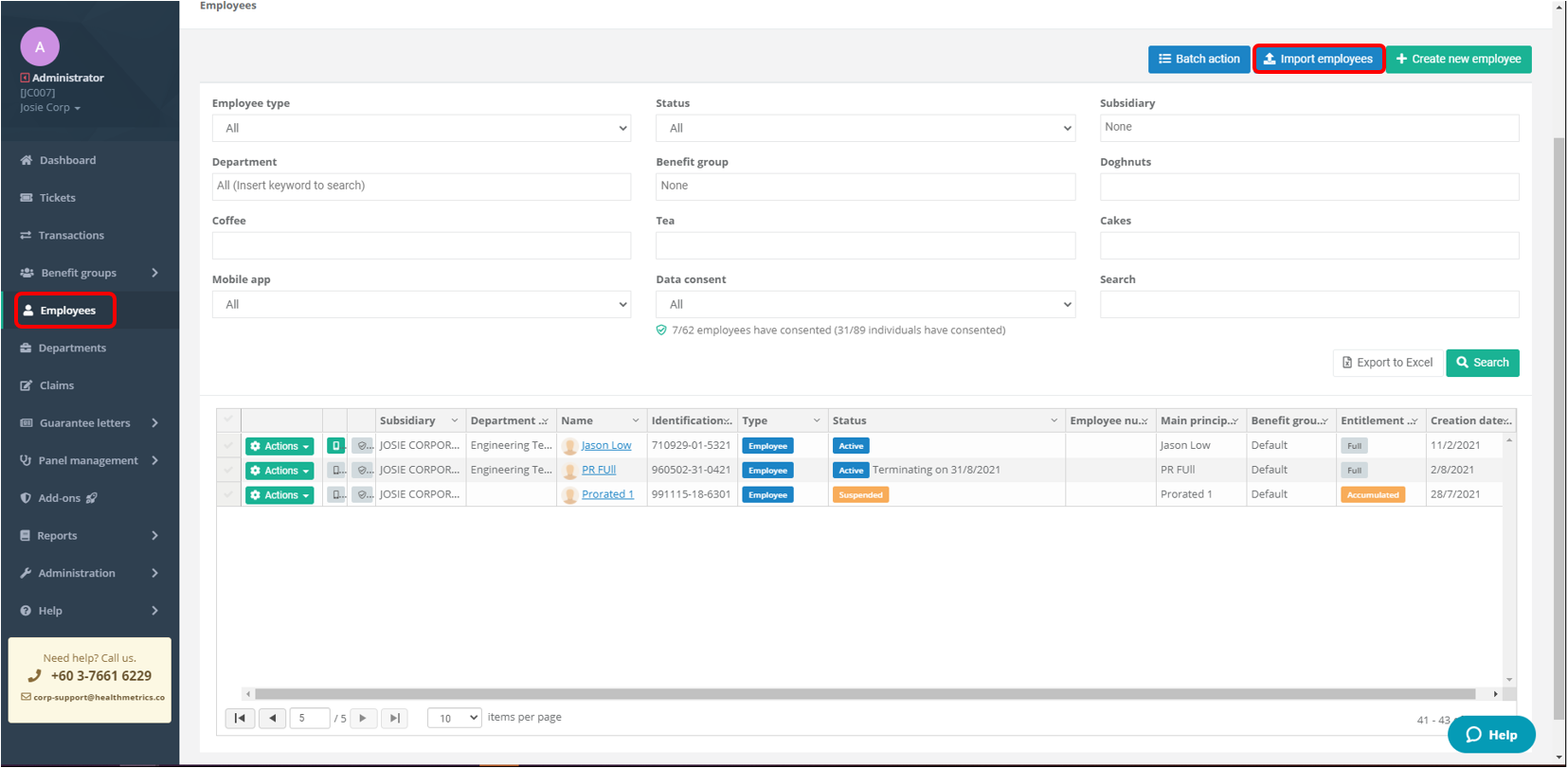Viewport: 1568px width, 768px height.
Task: Click the Name column filter arrow
Action: pyautogui.click(x=635, y=421)
